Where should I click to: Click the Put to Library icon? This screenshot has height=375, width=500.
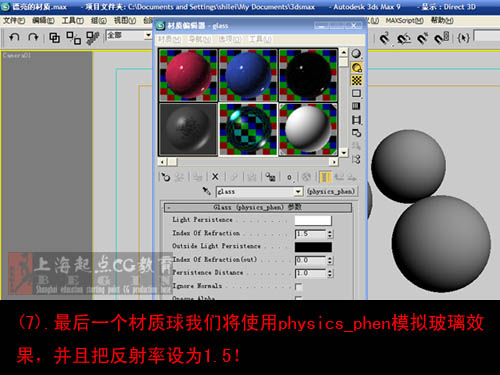pyautogui.click(x=270, y=177)
